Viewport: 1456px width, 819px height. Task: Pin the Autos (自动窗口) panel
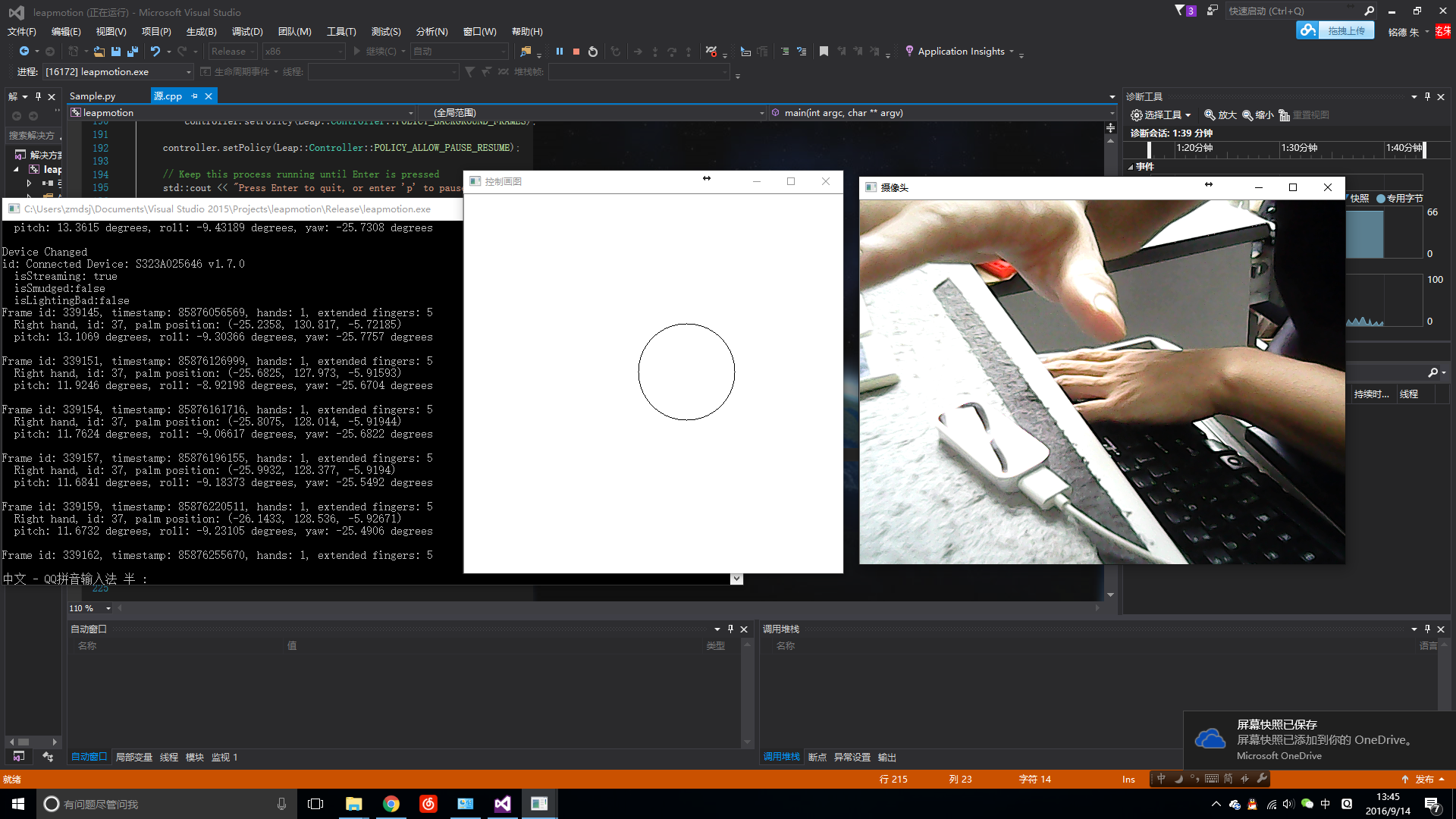730,629
